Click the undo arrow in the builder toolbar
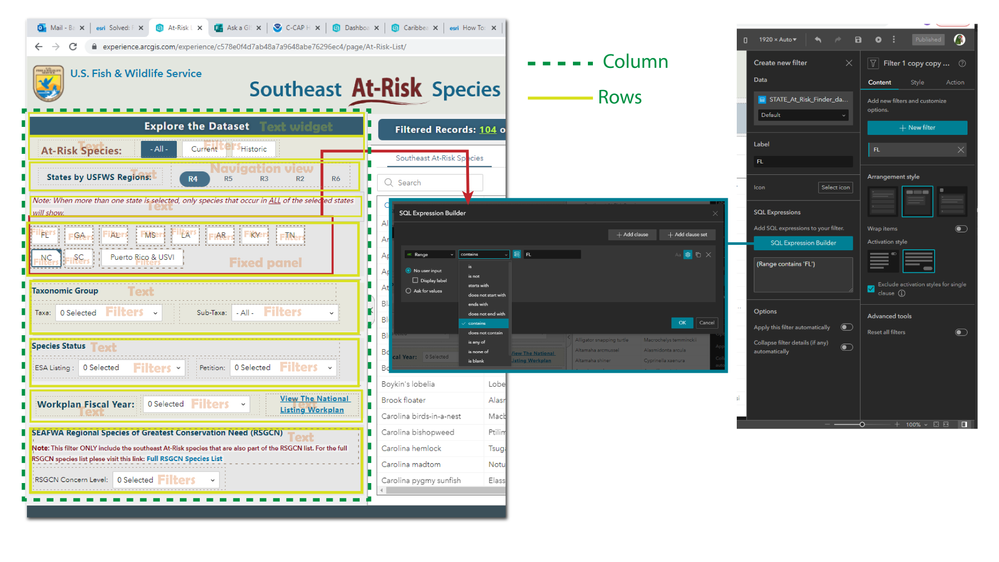The width and height of the screenshot is (999, 562). (x=817, y=40)
